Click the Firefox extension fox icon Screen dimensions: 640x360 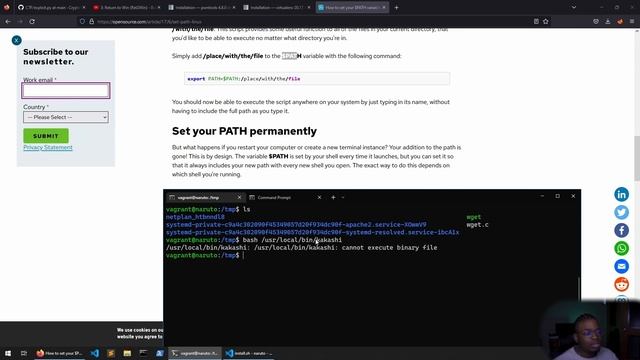pos(620,21)
